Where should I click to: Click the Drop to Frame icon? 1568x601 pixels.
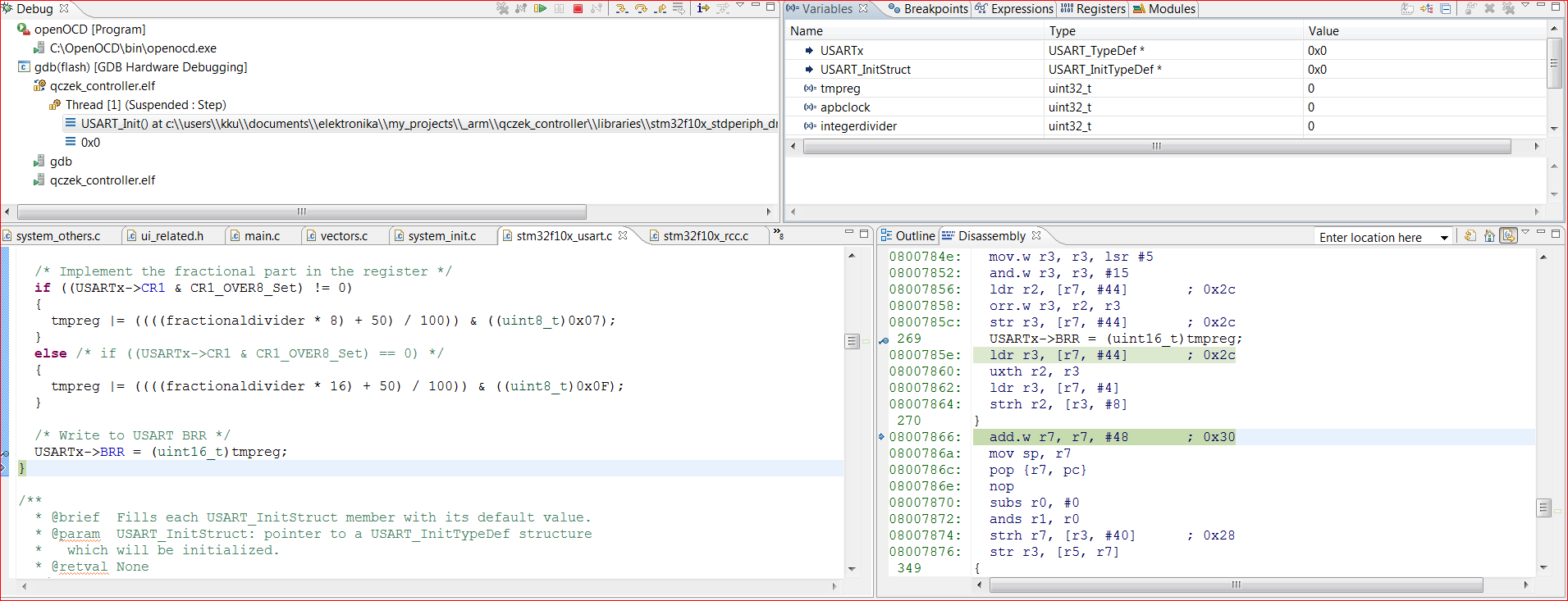click(679, 8)
